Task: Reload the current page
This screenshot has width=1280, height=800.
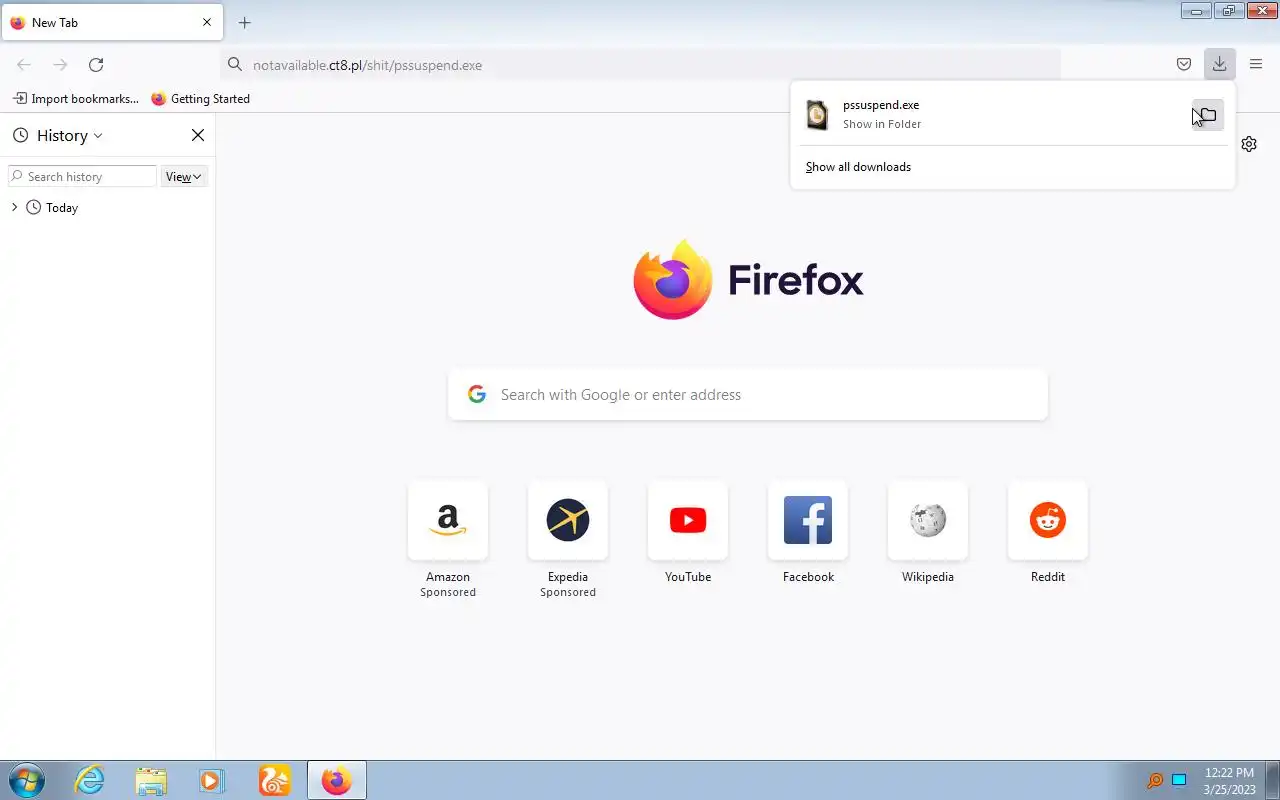Action: (x=96, y=65)
